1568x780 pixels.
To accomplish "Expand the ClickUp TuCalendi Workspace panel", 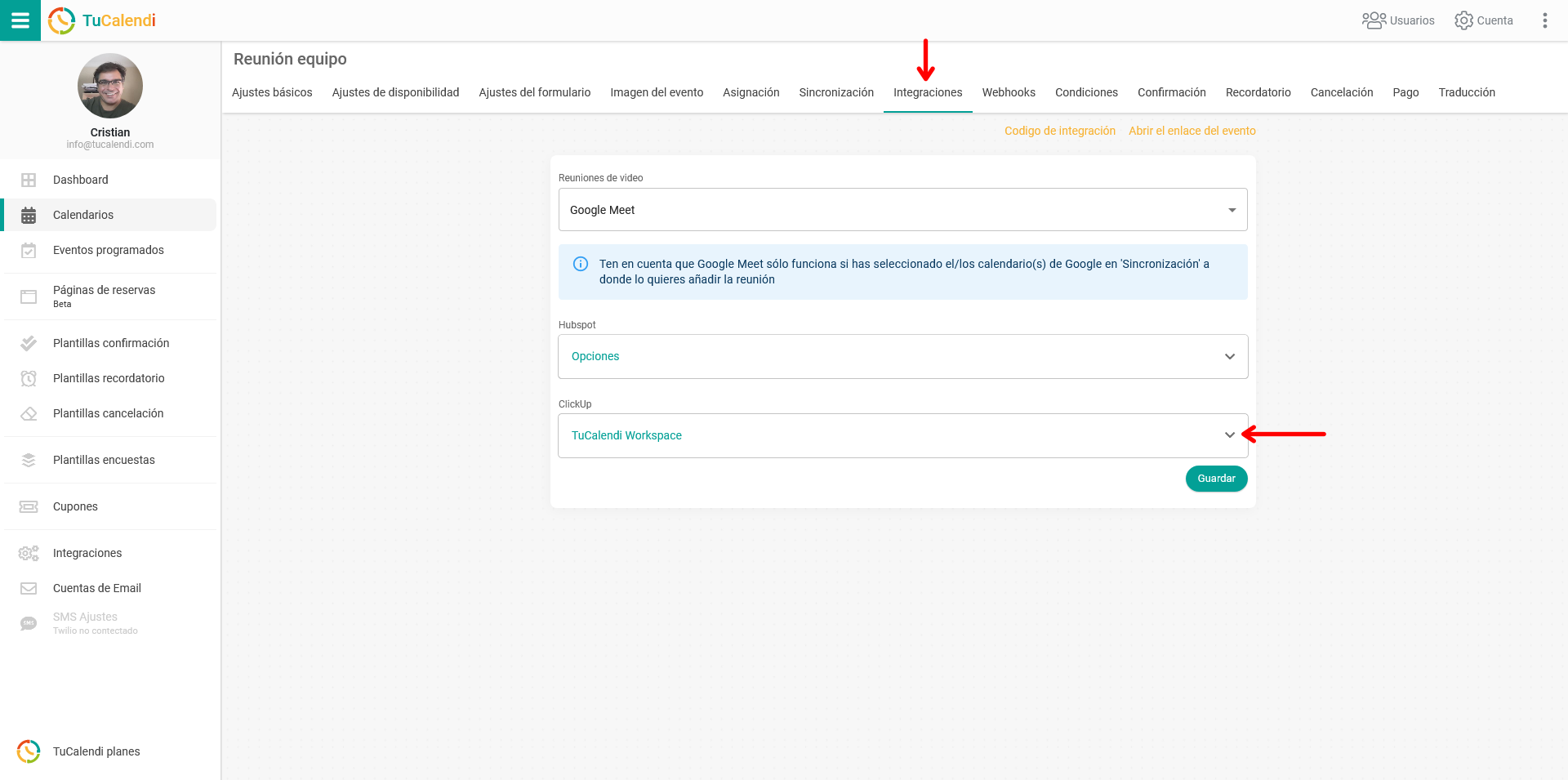I will pos(903,435).
